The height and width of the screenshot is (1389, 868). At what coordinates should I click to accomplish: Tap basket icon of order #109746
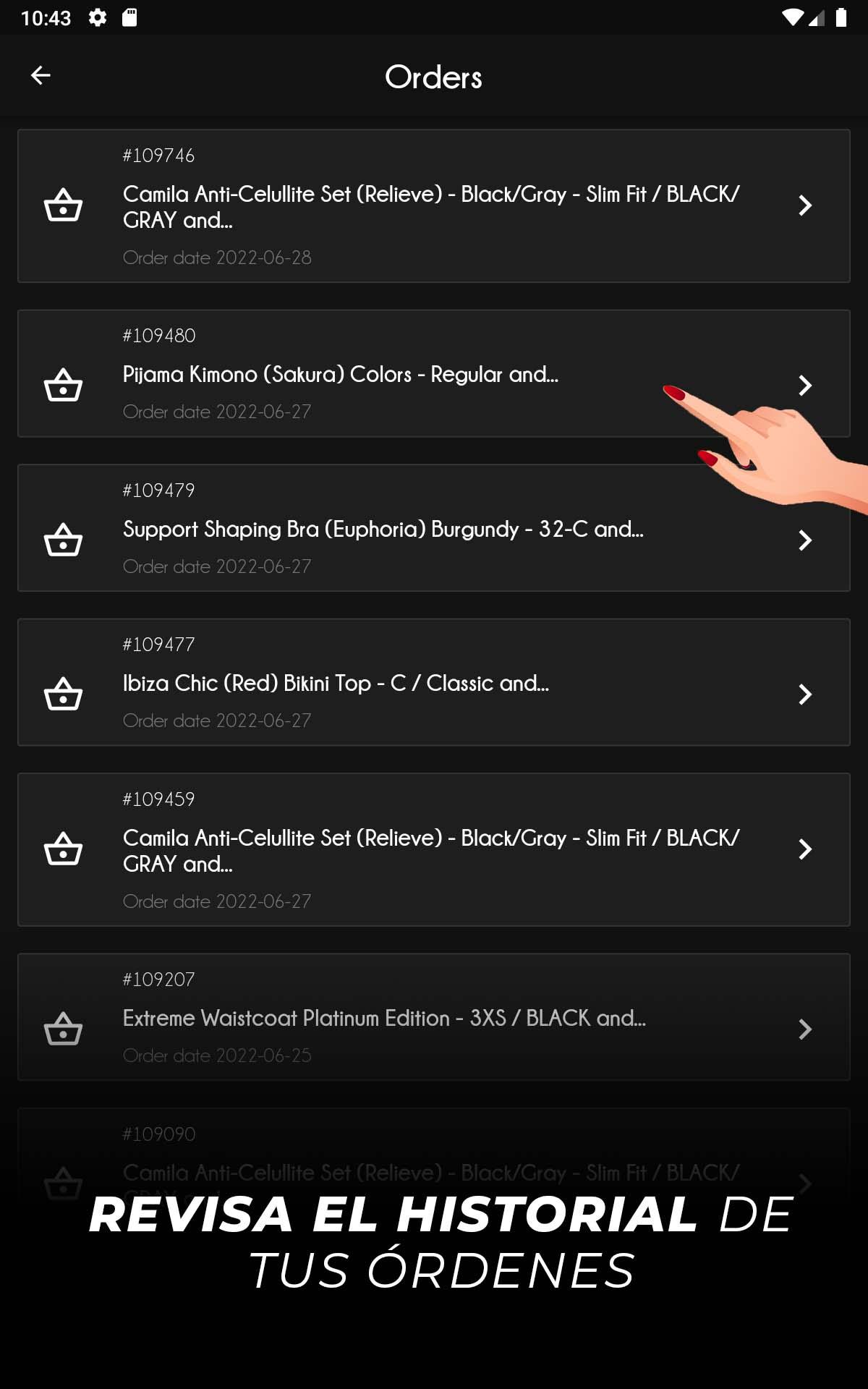pos(64,205)
